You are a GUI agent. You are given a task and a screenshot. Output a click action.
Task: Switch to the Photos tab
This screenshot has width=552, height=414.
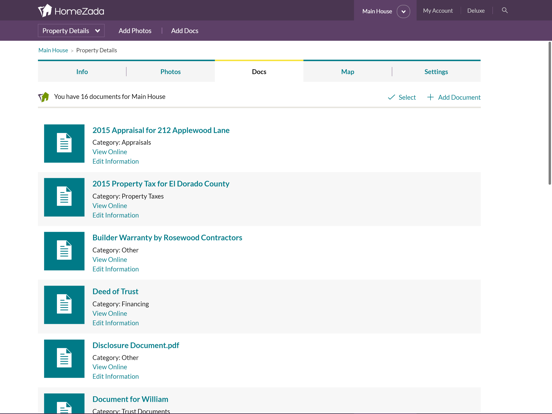pyautogui.click(x=170, y=71)
